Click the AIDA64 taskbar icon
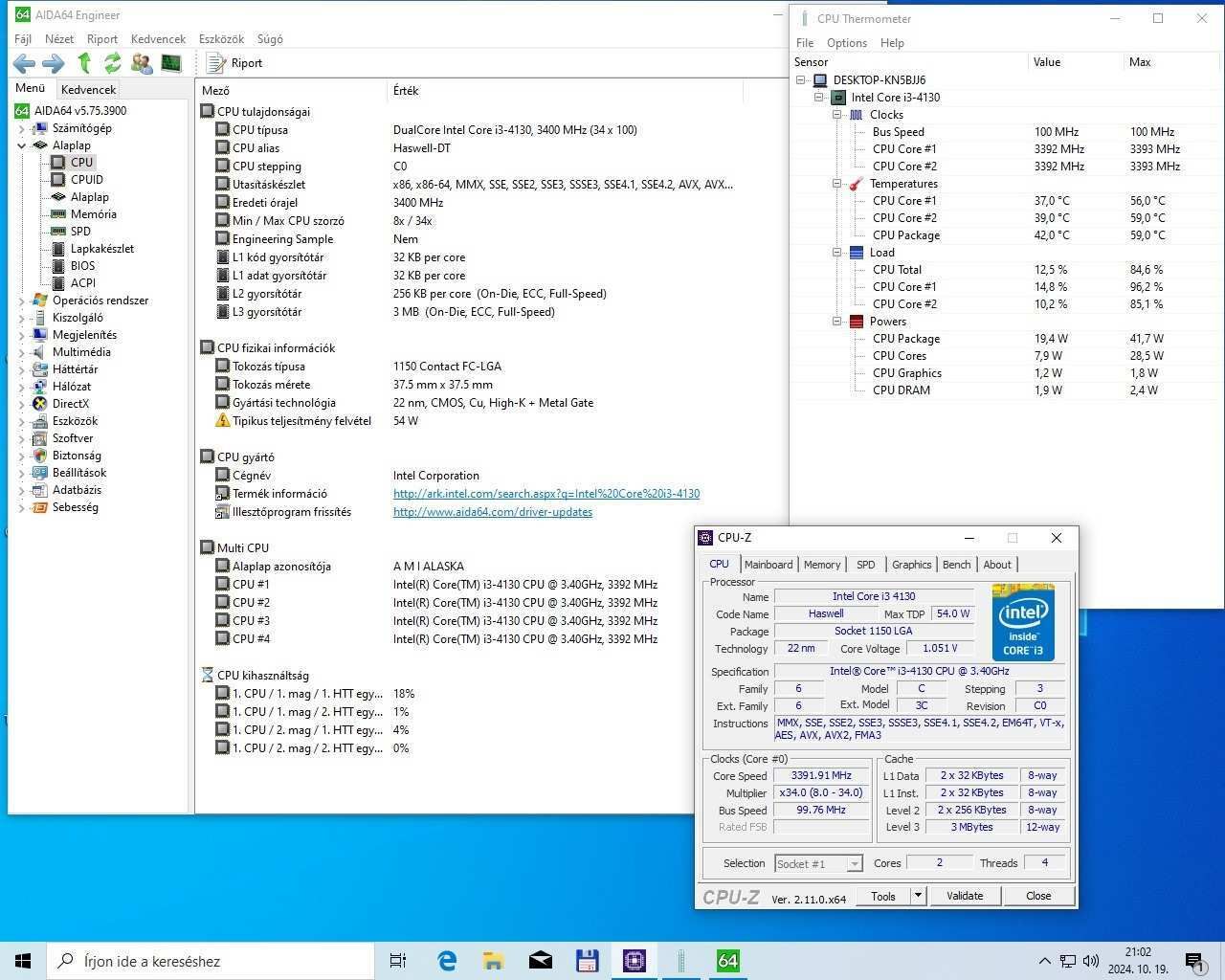Screen dimensions: 1225x980 pyautogui.click(x=727, y=961)
